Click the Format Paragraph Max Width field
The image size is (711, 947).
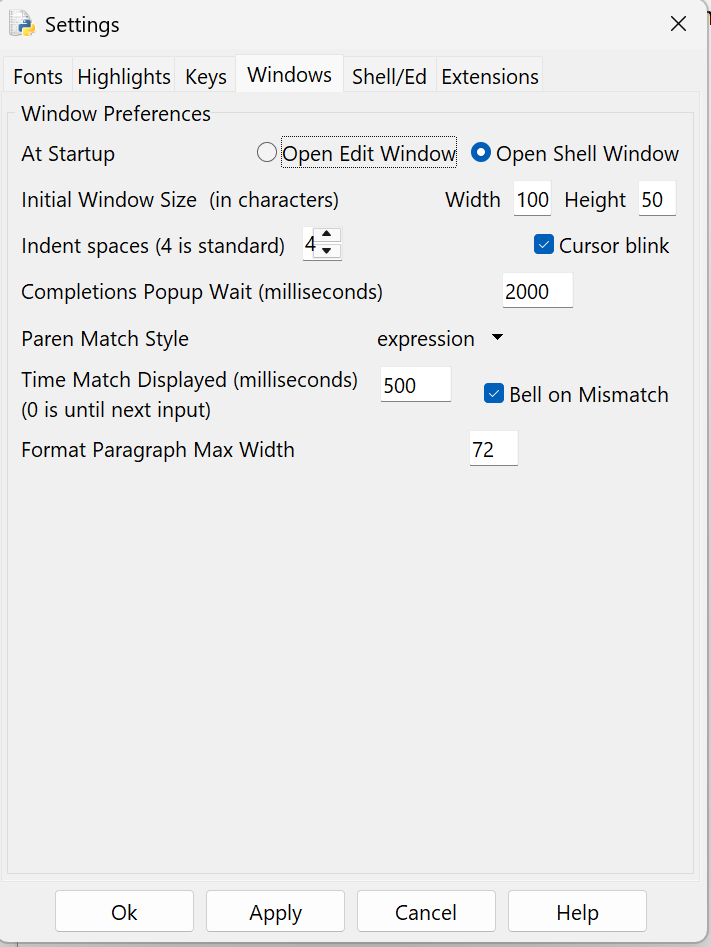tap(493, 449)
